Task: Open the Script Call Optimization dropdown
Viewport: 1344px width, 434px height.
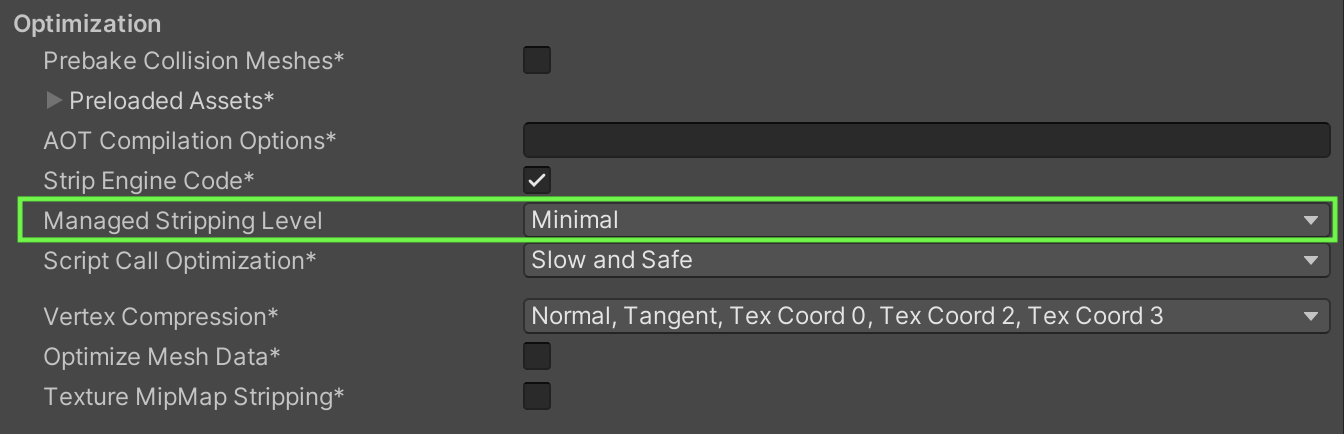Action: point(925,261)
